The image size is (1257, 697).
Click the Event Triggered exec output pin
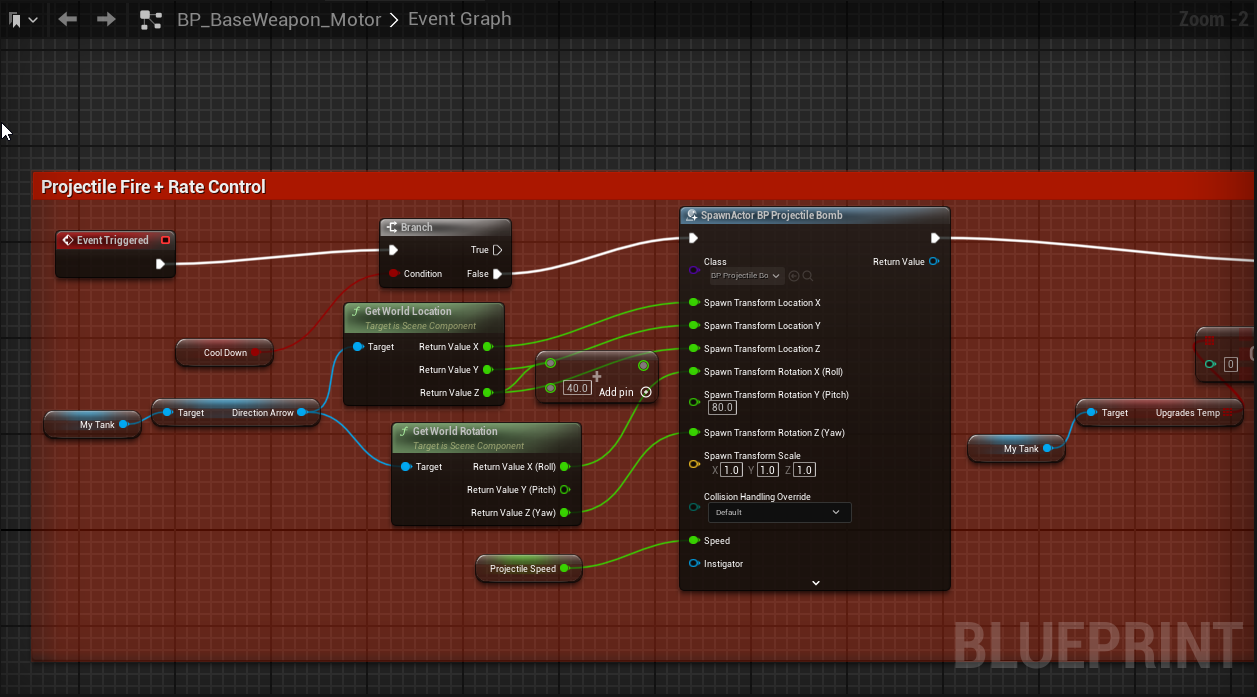point(160,264)
